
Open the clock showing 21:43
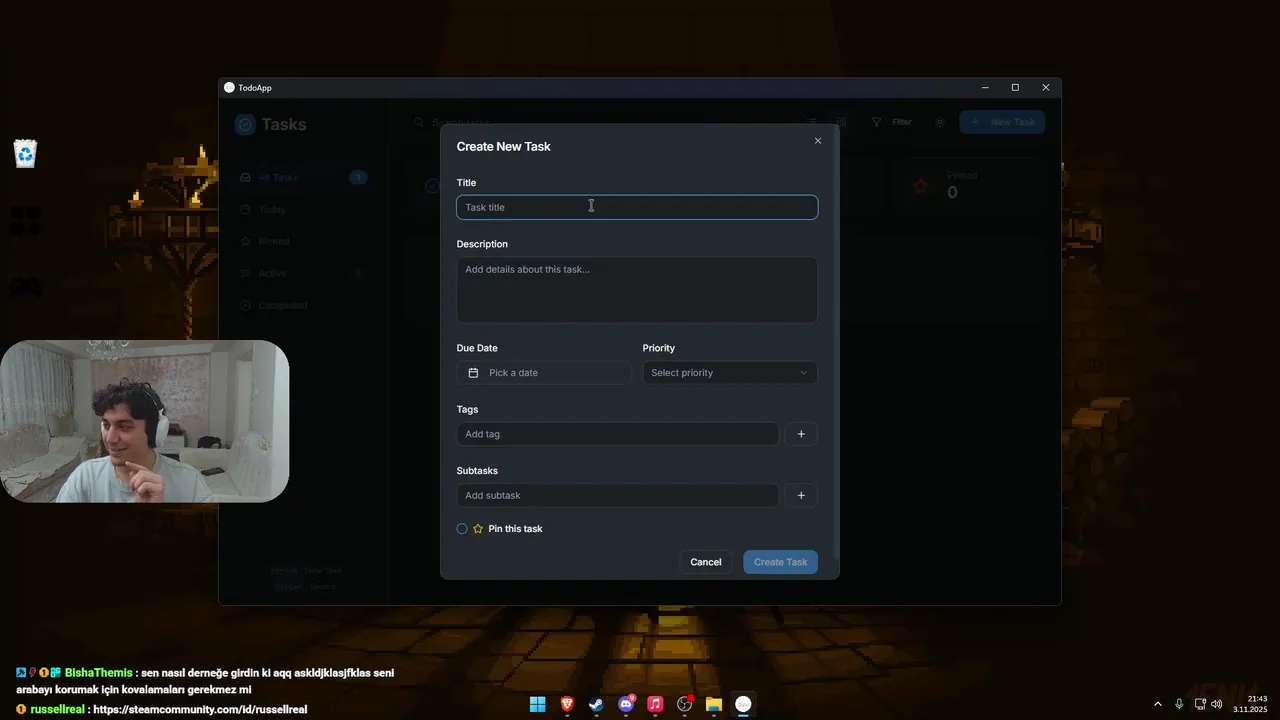pyautogui.click(x=1250, y=704)
